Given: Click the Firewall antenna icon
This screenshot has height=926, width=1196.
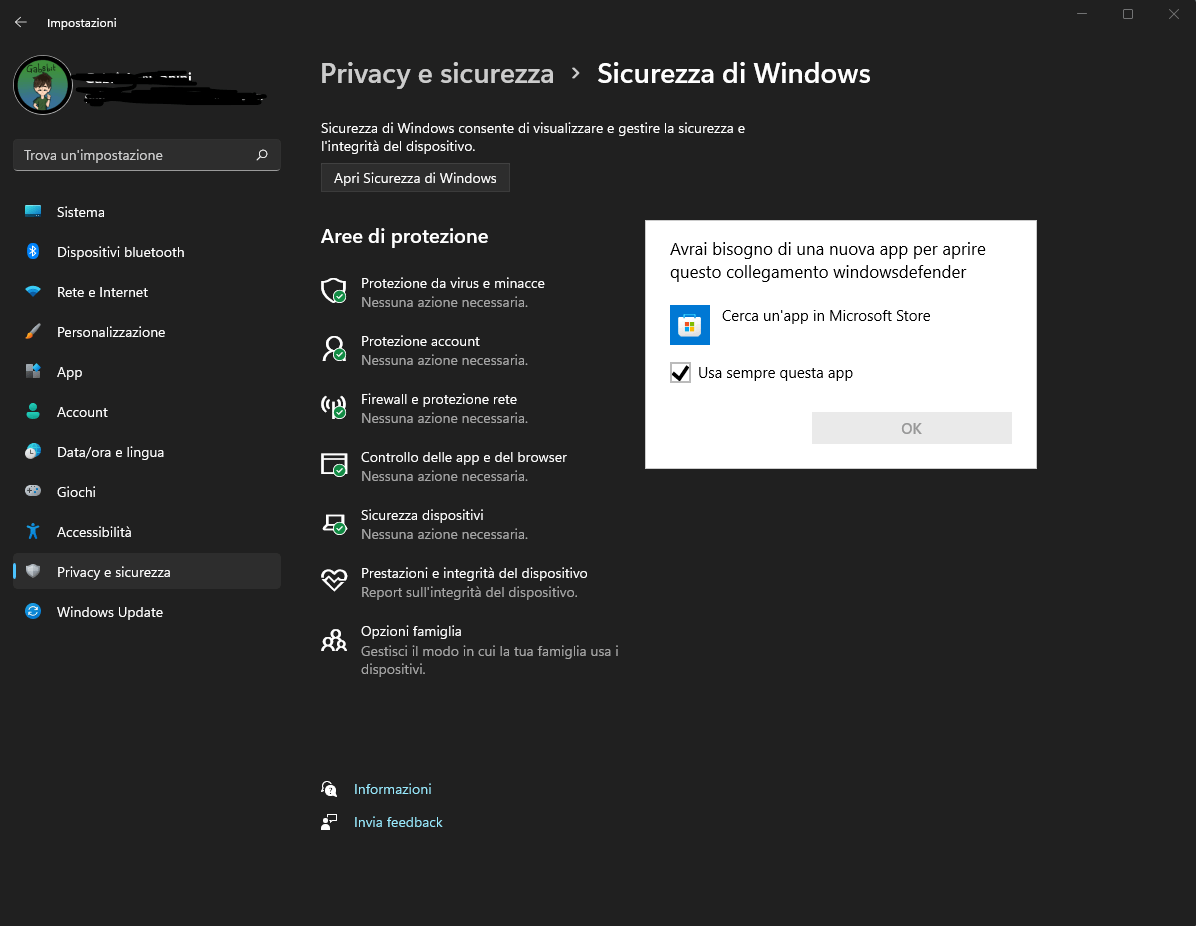Looking at the screenshot, I should tap(334, 407).
